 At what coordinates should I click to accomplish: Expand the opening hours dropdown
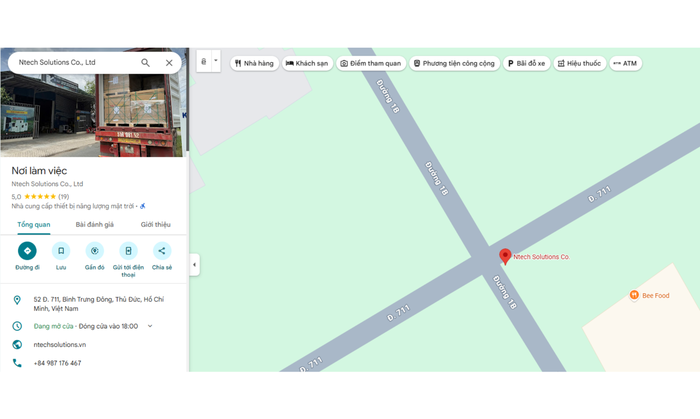click(x=150, y=326)
